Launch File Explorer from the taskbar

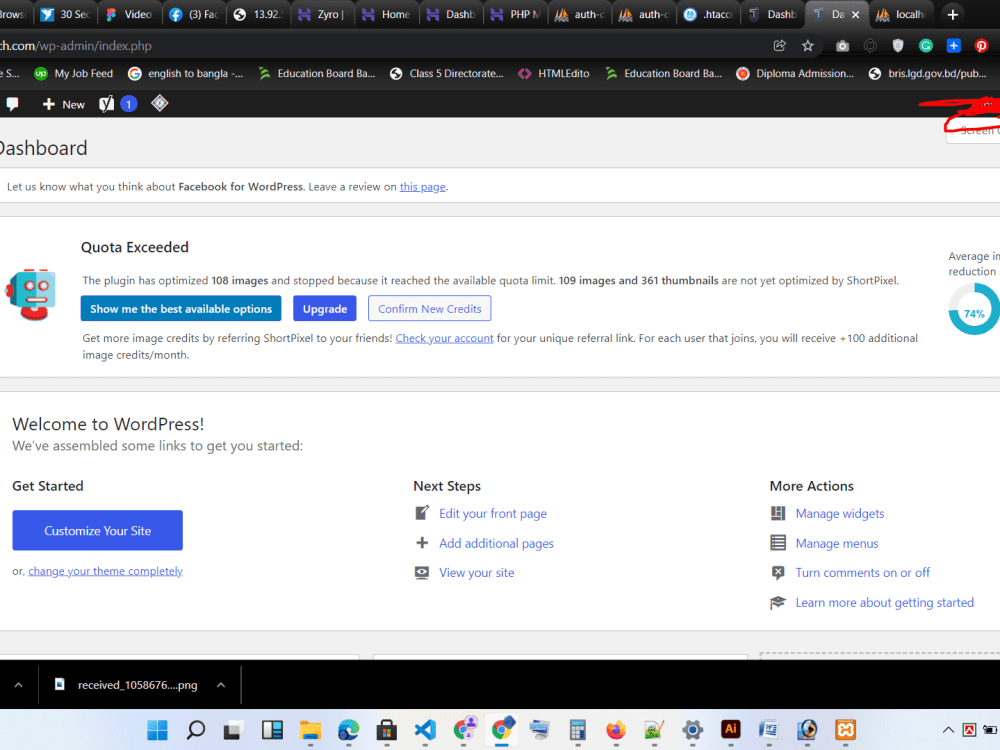click(310, 730)
